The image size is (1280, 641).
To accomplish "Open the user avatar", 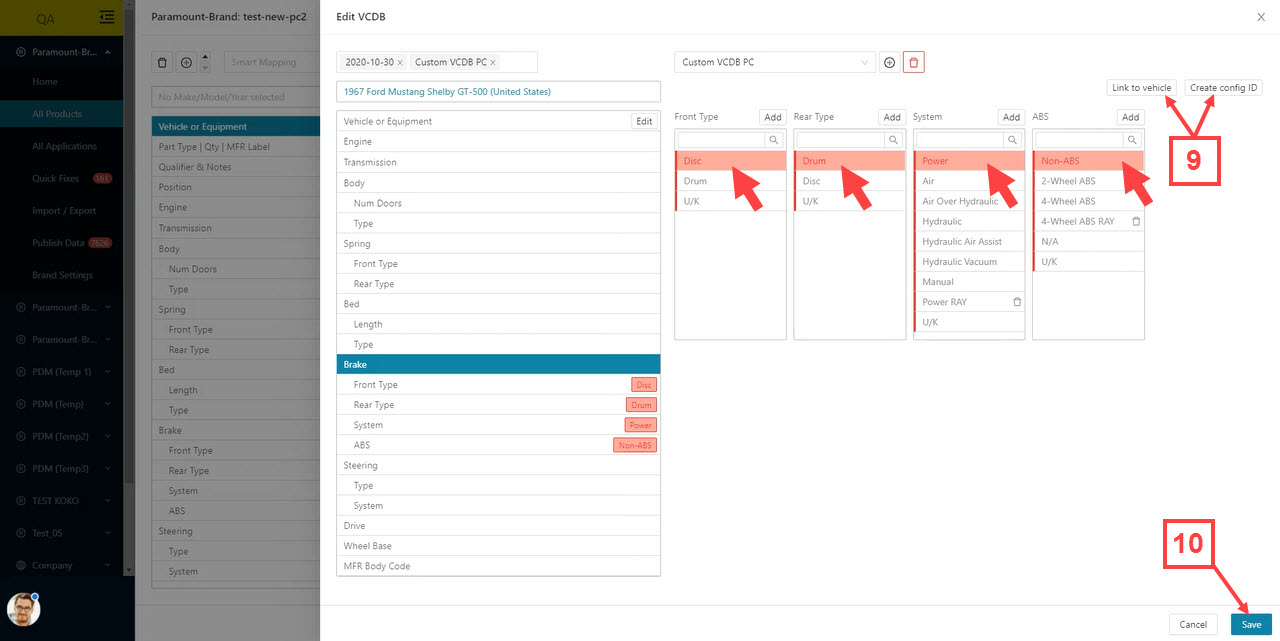I will pos(23,609).
